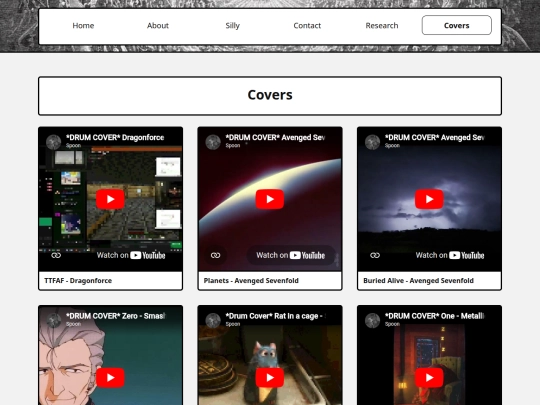Copy link icon on Dragonforce video

point(56,255)
